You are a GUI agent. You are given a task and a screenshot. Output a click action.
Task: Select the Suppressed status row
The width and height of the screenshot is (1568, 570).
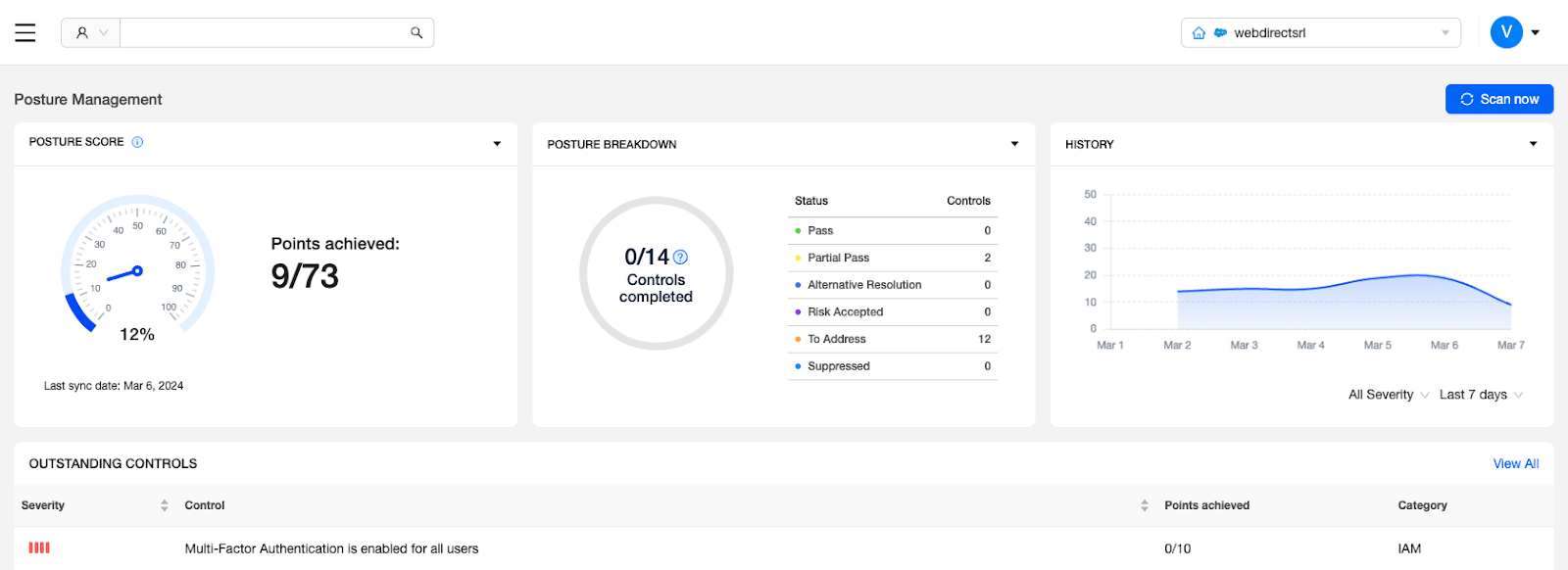(893, 366)
